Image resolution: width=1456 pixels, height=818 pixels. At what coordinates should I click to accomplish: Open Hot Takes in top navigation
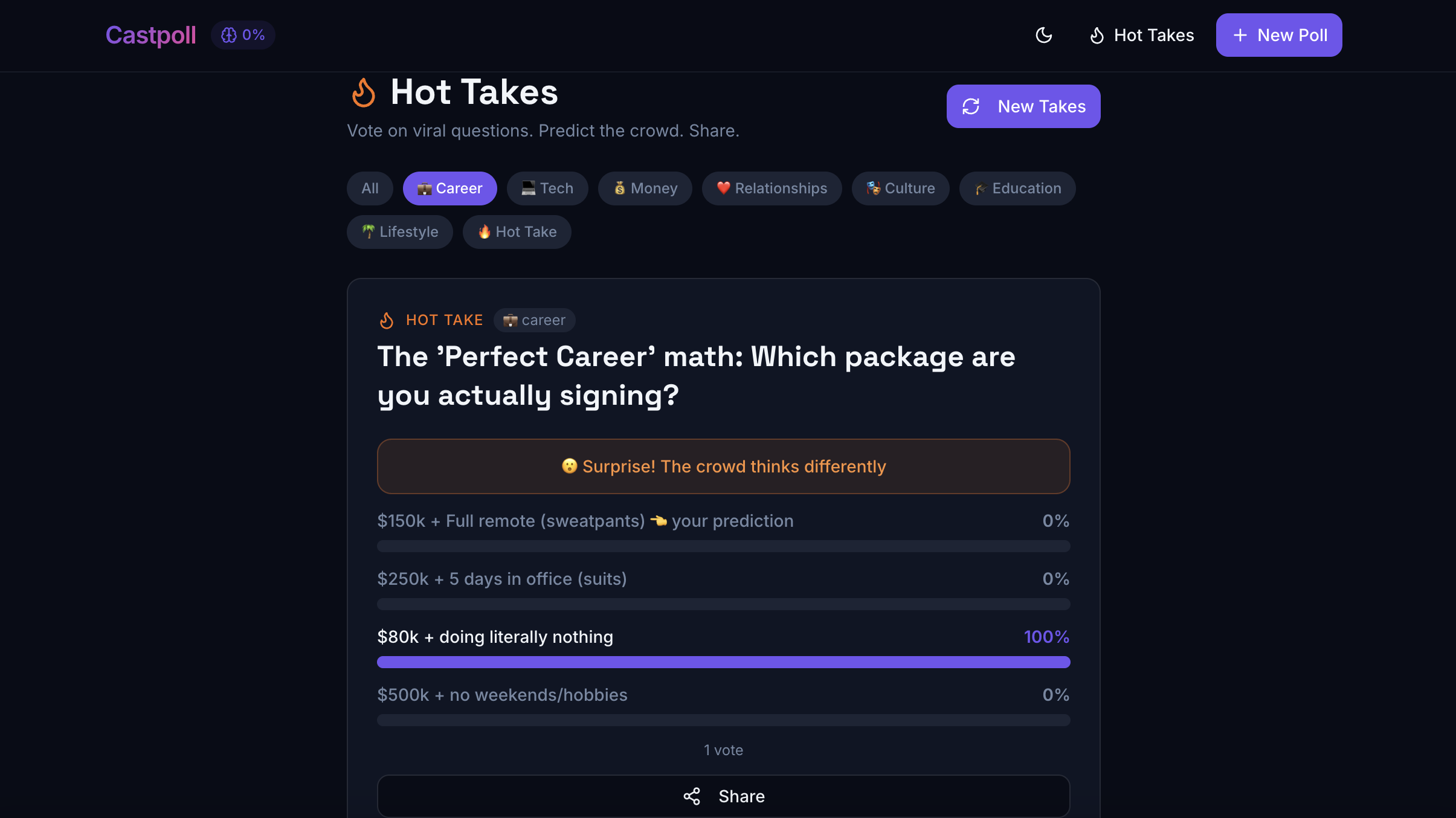click(x=1142, y=35)
